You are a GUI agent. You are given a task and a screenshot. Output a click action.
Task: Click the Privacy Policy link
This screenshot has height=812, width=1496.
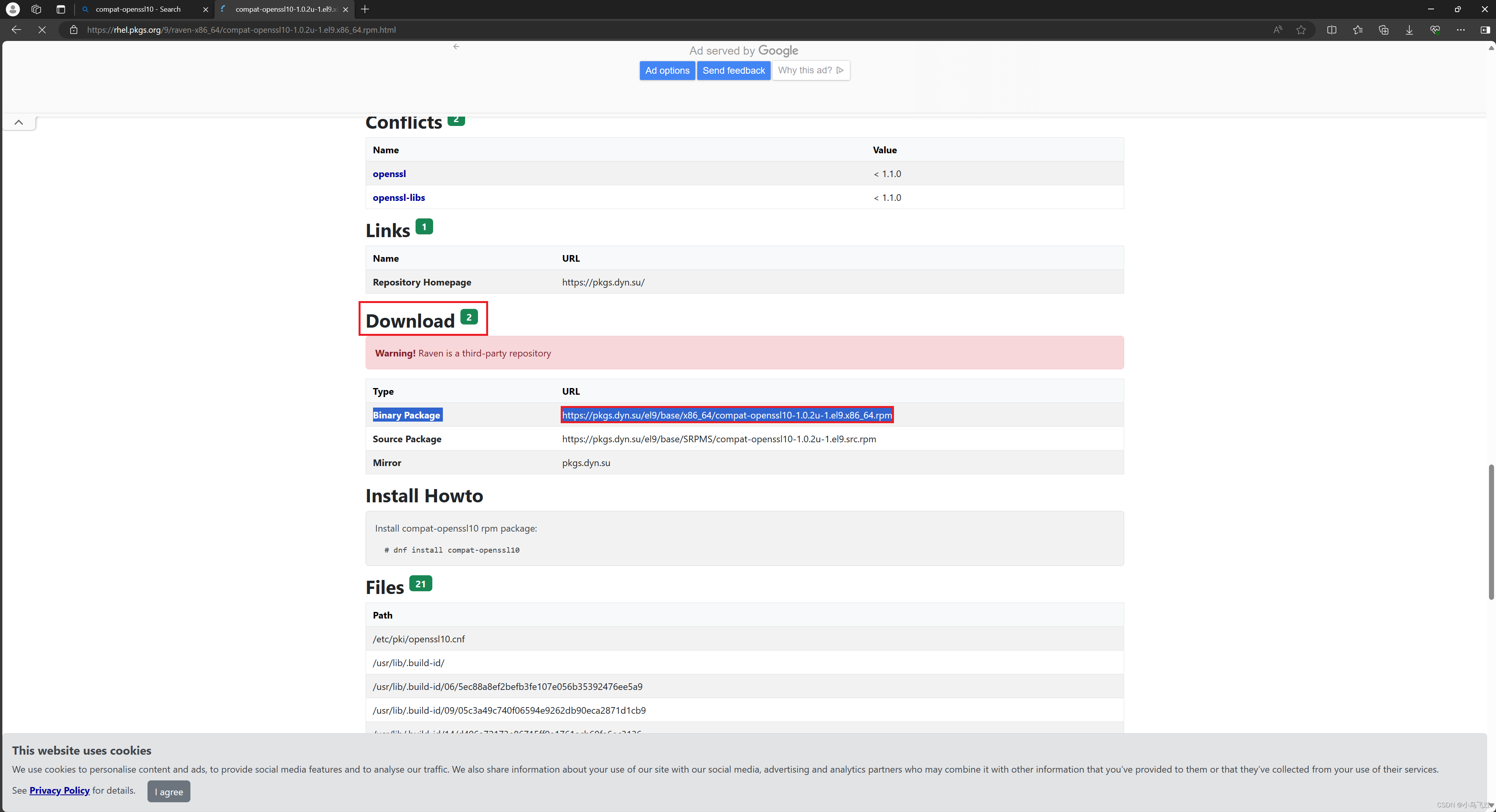pyautogui.click(x=59, y=791)
